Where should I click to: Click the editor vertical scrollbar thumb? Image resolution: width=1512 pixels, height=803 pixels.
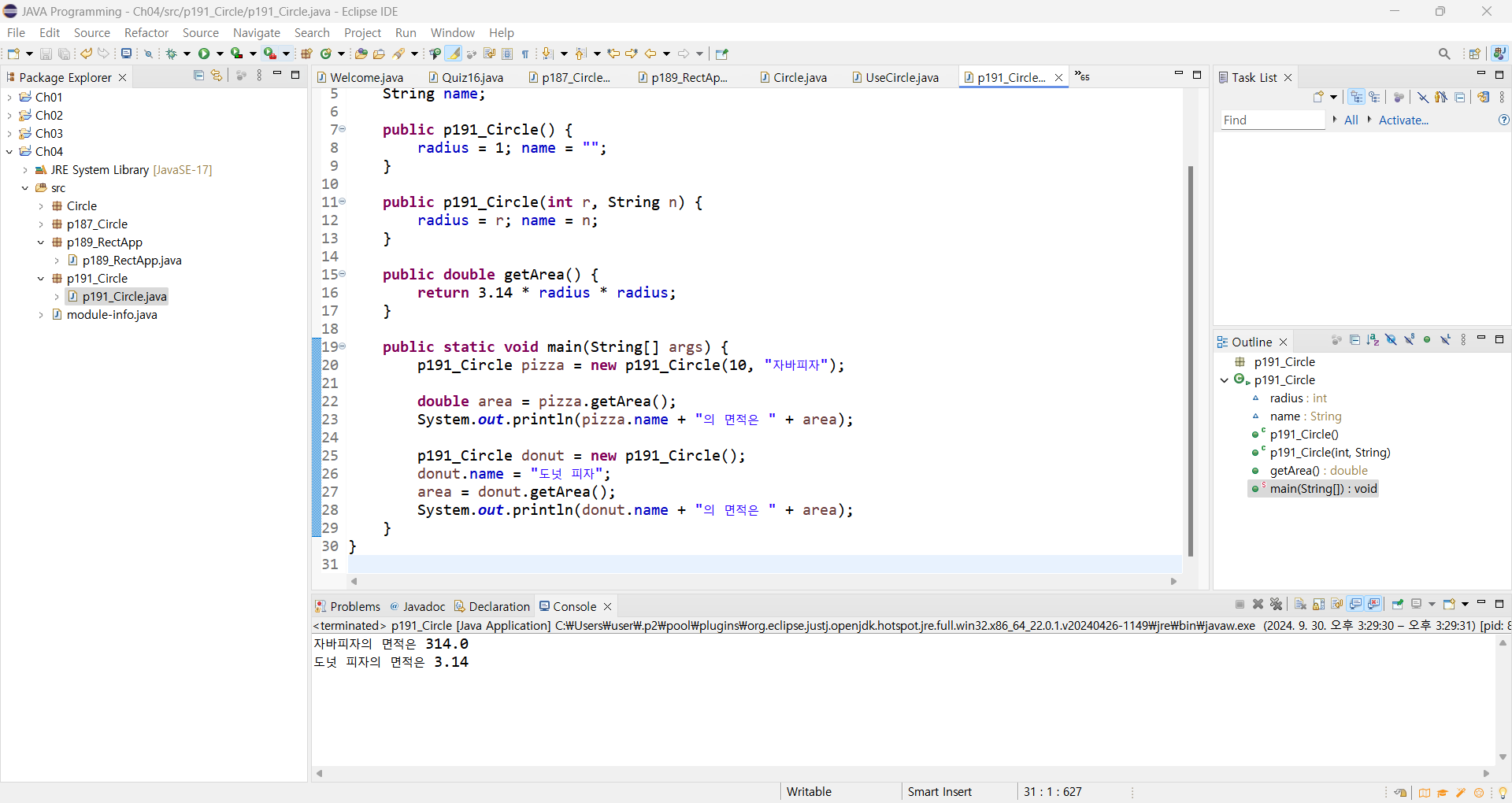[1190, 361]
